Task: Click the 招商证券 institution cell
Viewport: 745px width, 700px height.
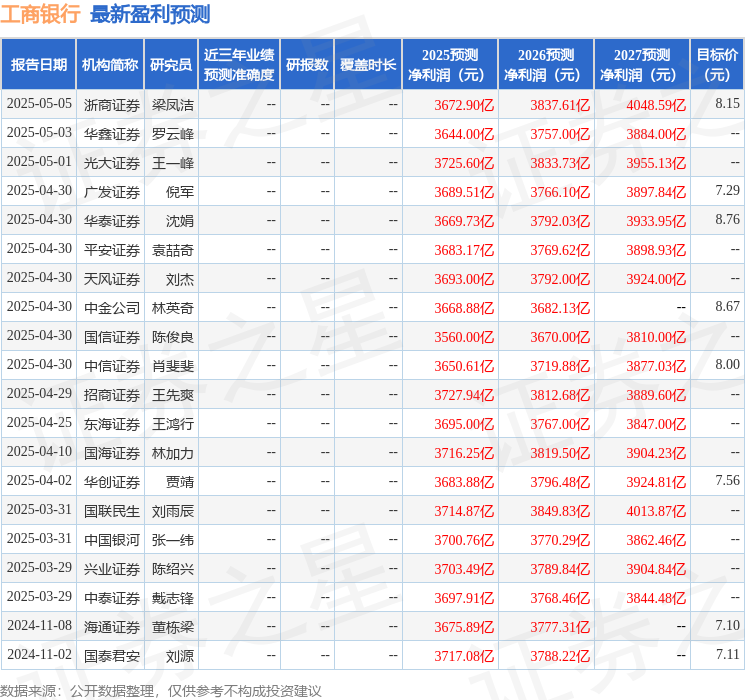Action: (x=112, y=395)
